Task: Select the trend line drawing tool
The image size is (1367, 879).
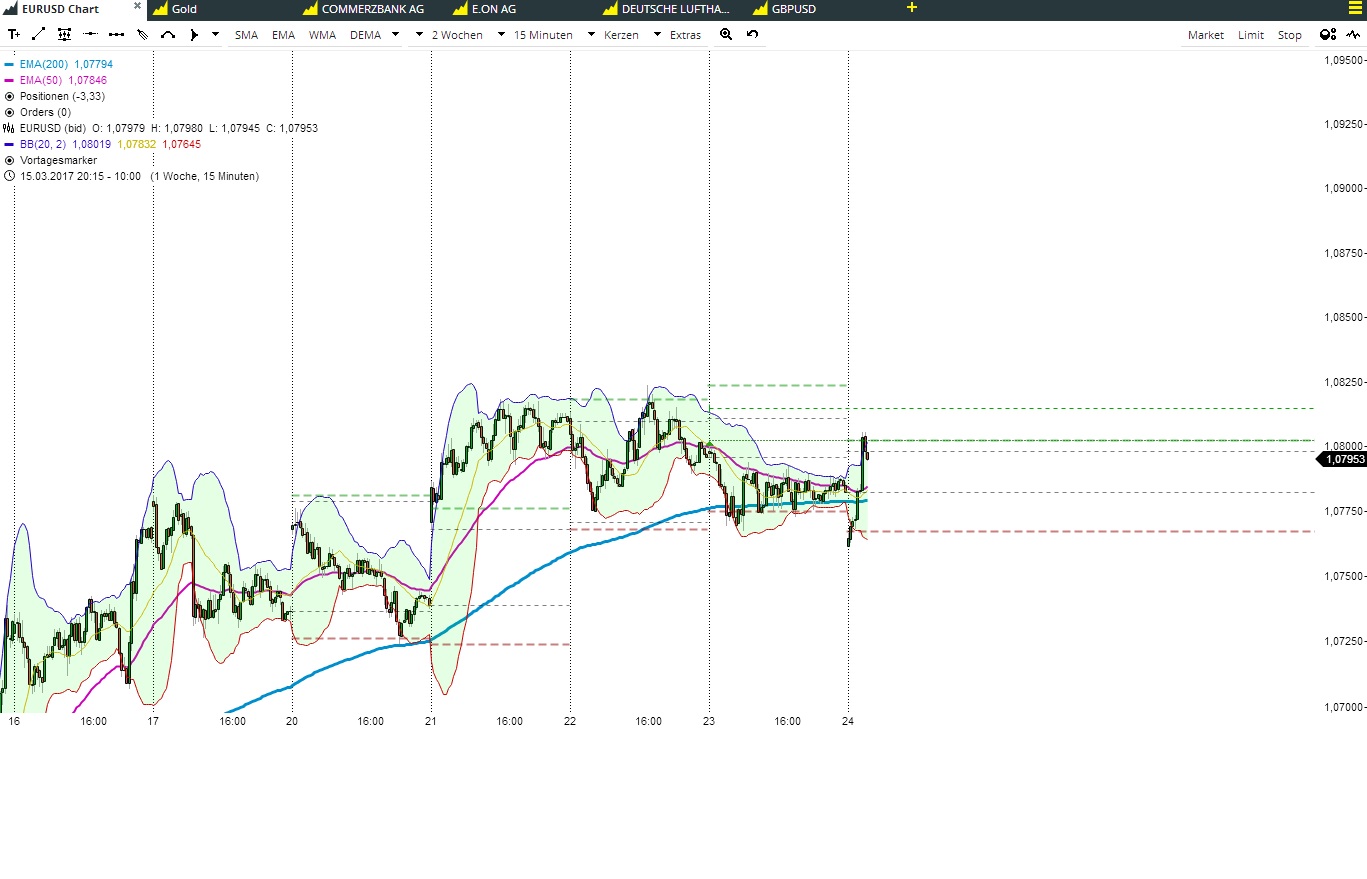Action: pyautogui.click(x=38, y=33)
